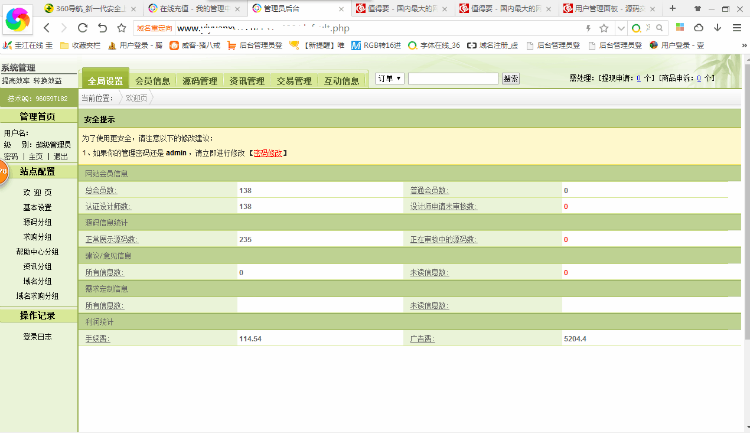Viewport: 750px width, 433px height.
Task: Click the magnifier search icon in toolbar
Action: (x=659, y=28)
